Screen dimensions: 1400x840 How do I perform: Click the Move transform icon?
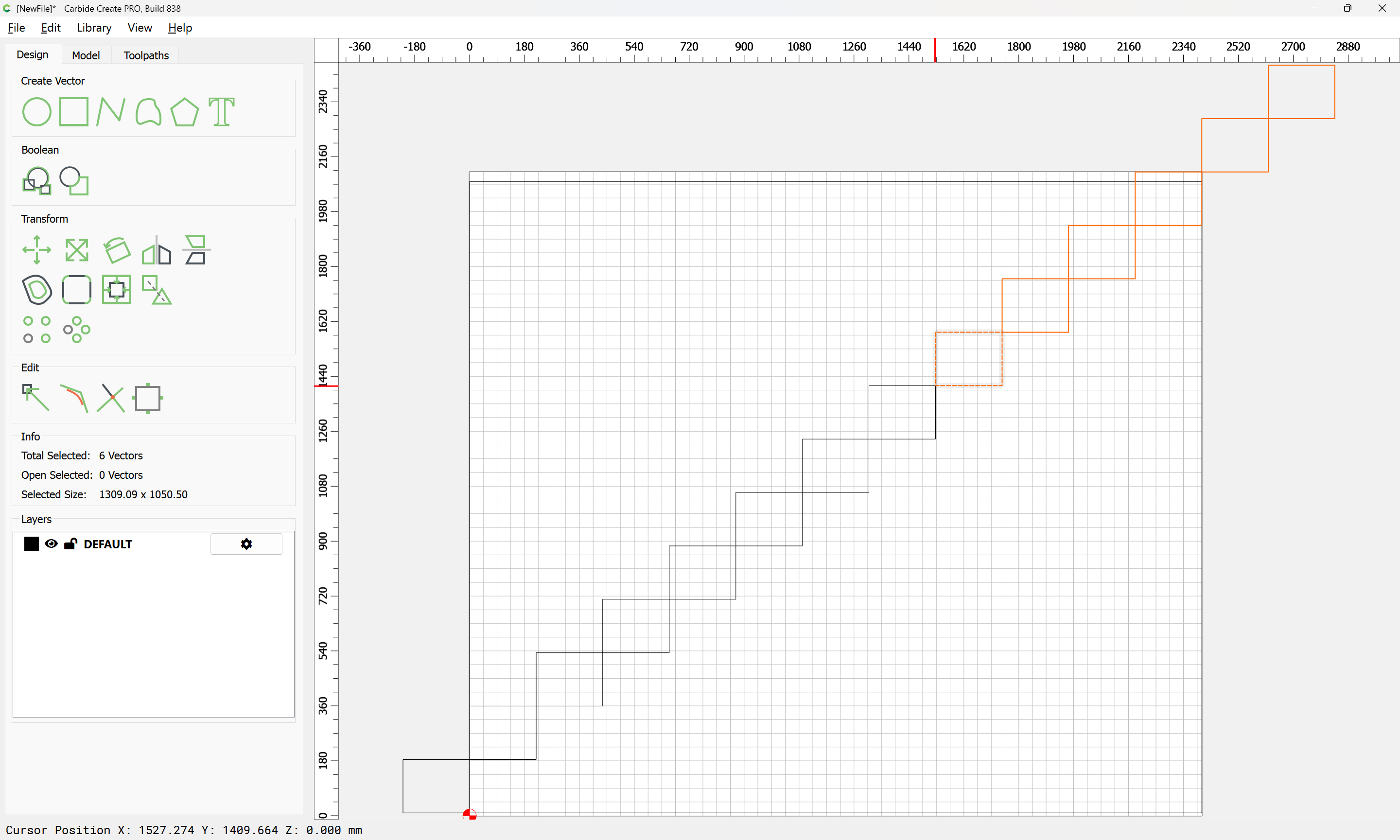point(37,250)
